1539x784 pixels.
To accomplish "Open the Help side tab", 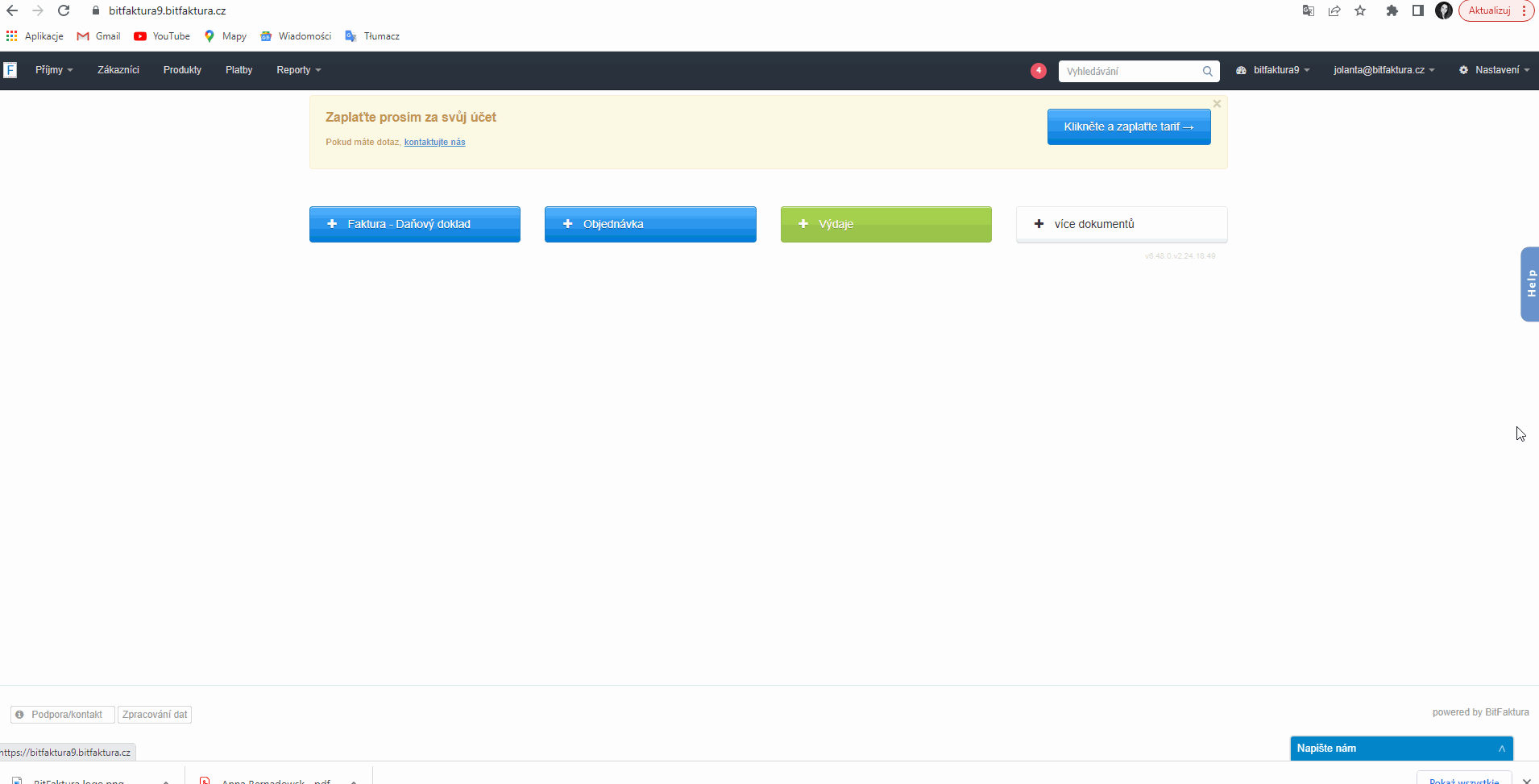I will pyautogui.click(x=1530, y=284).
